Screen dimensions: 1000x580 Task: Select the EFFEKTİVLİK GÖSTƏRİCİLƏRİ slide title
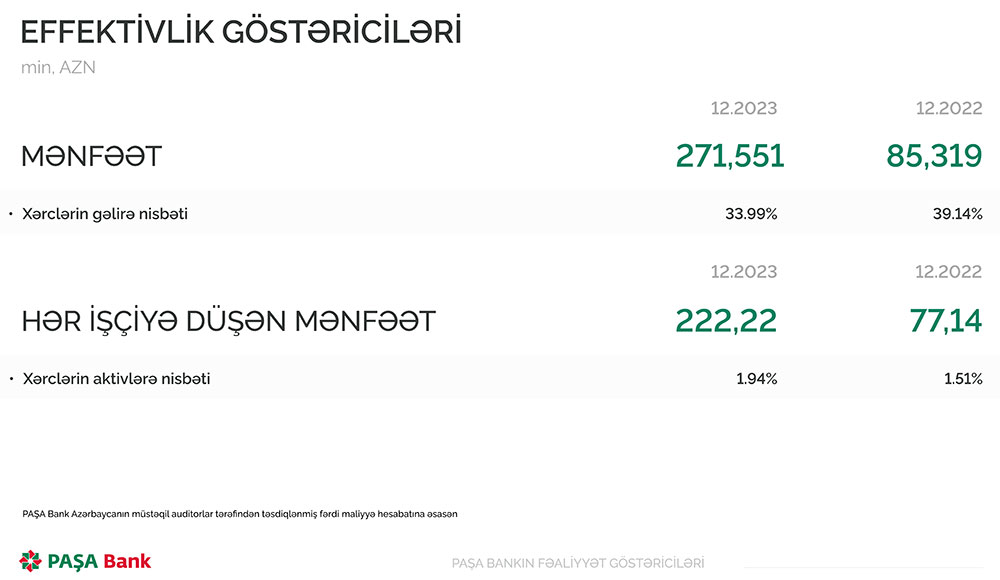[x=241, y=32]
